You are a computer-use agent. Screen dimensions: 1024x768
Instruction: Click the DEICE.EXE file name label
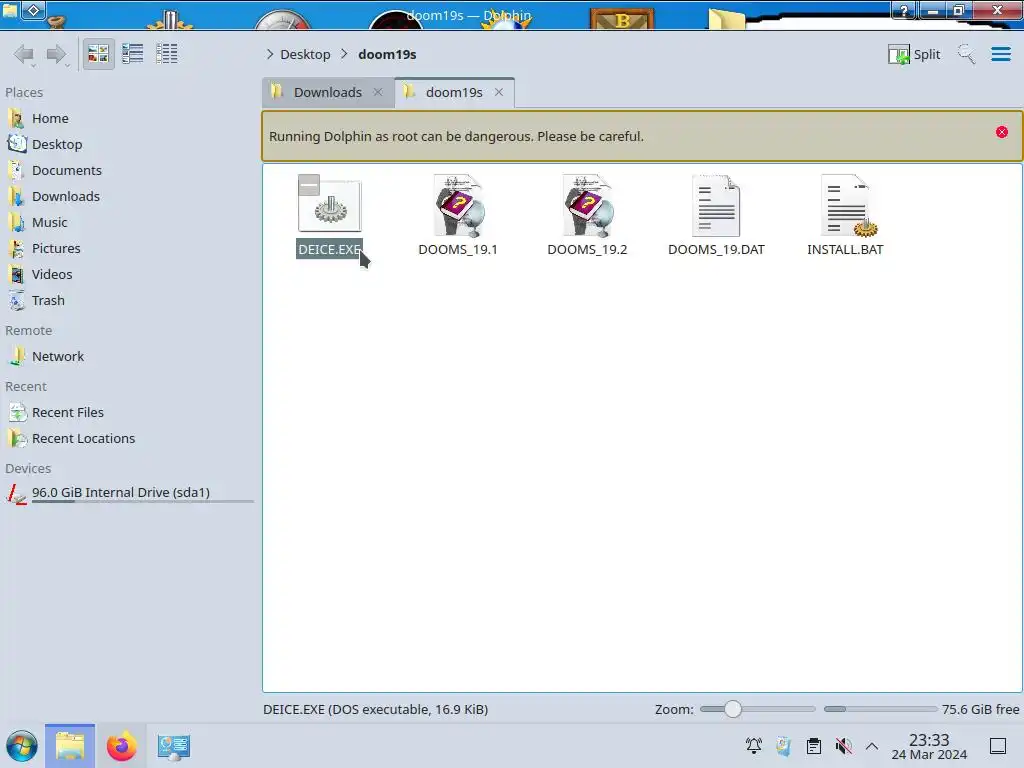tap(329, 249)
